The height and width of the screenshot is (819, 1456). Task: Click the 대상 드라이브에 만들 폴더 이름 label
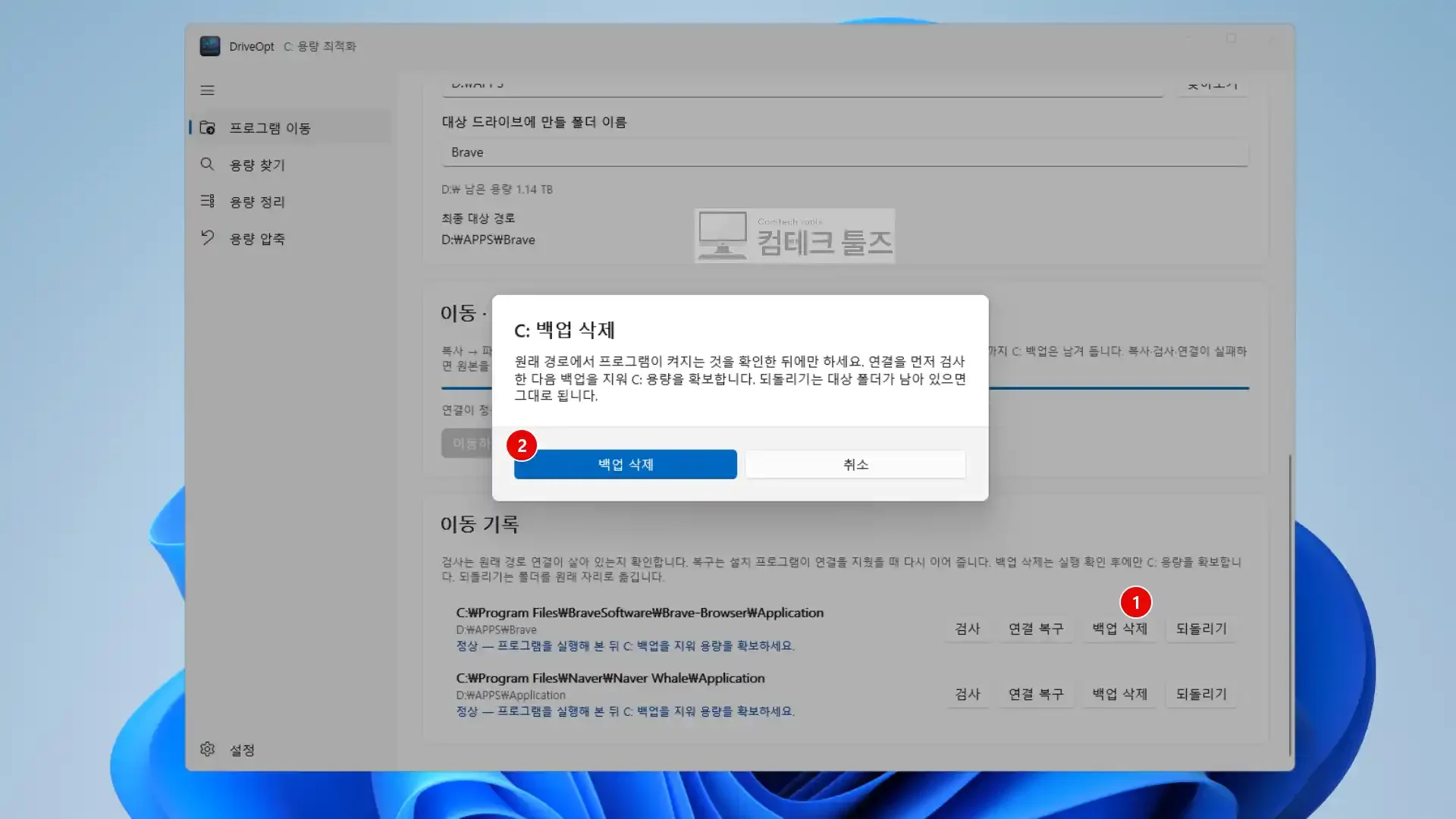[x=534, y=122]
